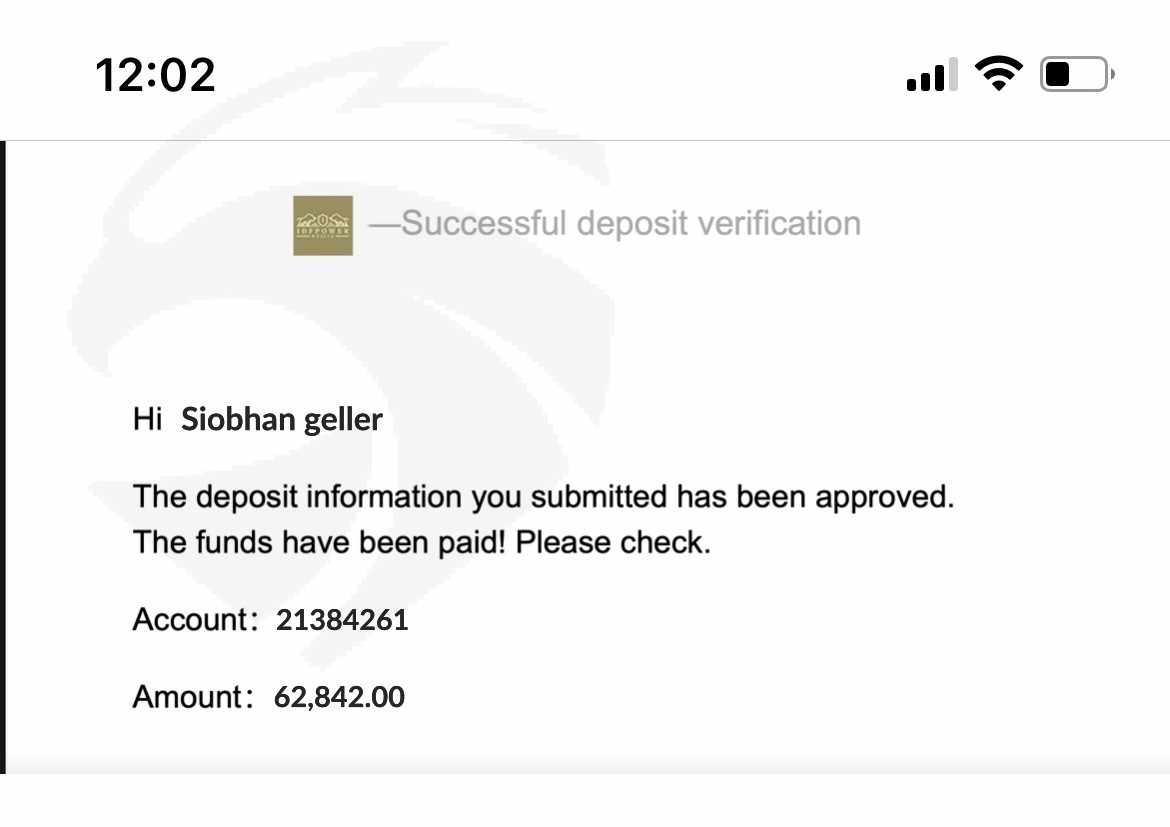This screenshot has height=827, width=1170.
Task: Tap the cellular signal bars icon
Action: [932, 75]
